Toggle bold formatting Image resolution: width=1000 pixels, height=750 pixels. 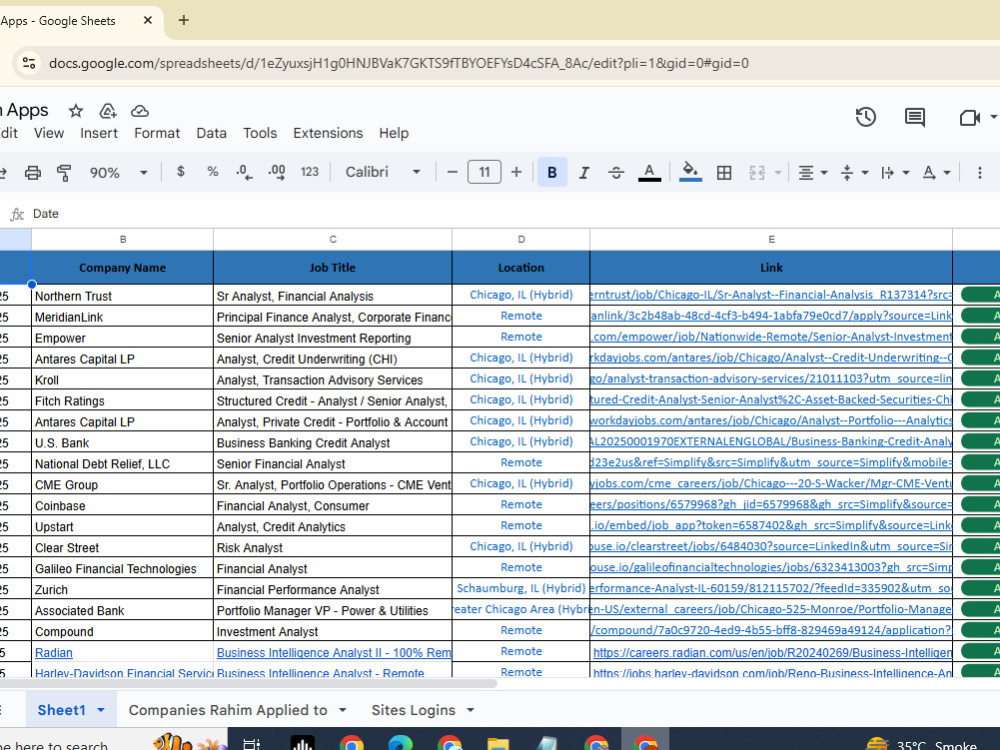tap(552, 172)
